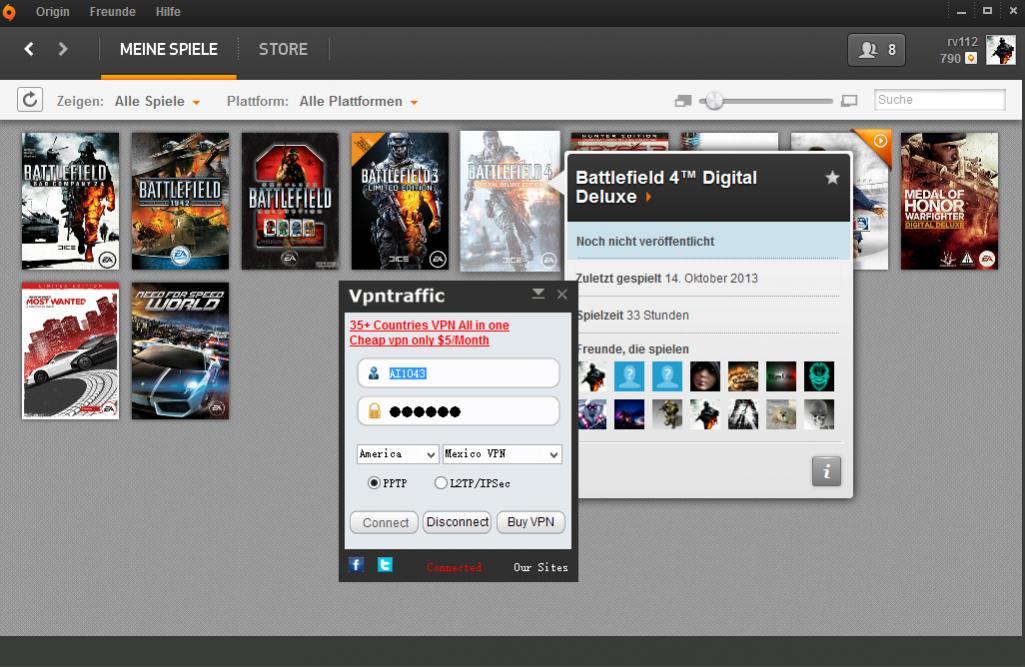Open the 'Cheap vpn only $5/Month' link
Screen dimensions: 1025x667
[x=419, y=340]
